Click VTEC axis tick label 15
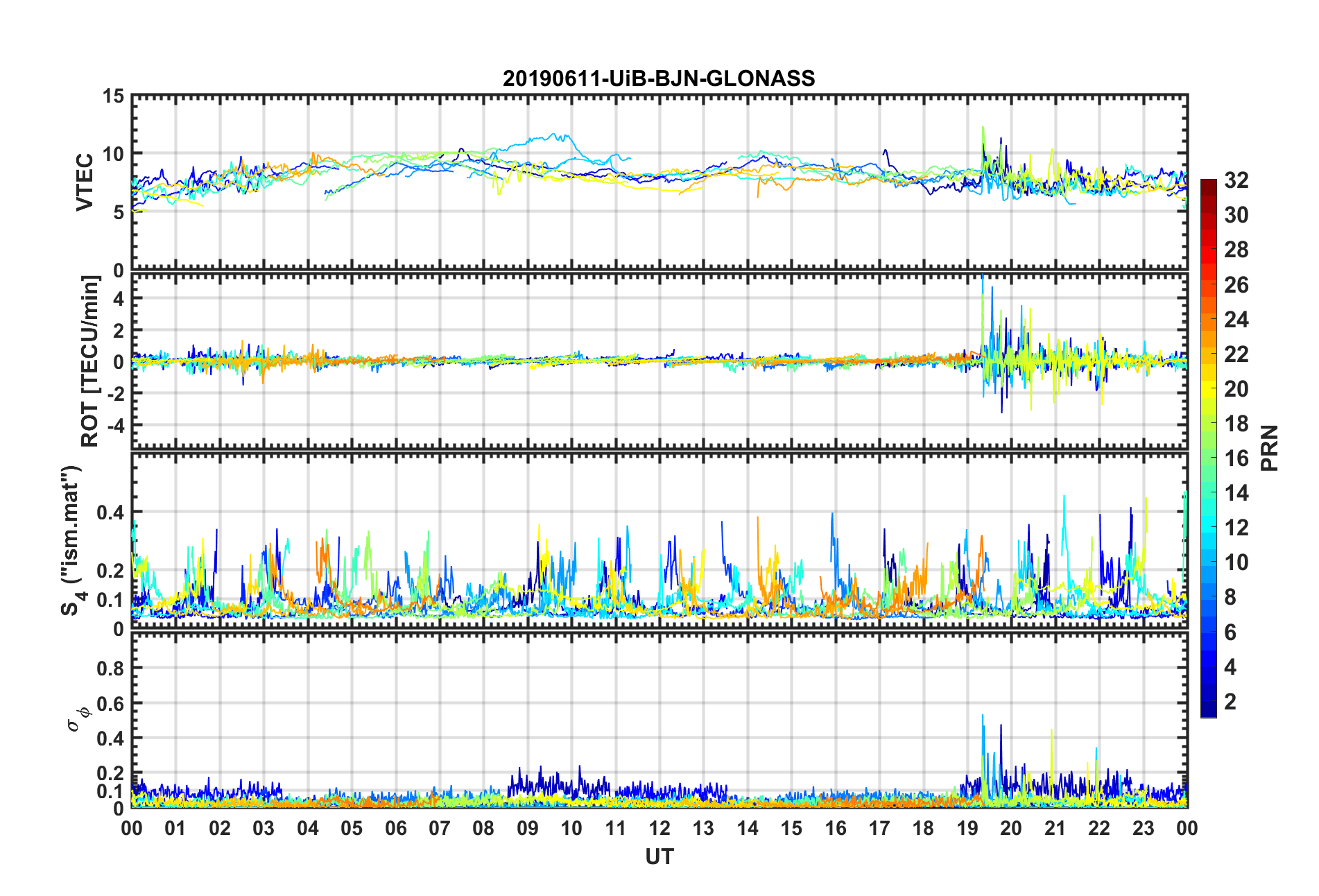This screenshot has height=896, width=1319. (x=113, y=96)
